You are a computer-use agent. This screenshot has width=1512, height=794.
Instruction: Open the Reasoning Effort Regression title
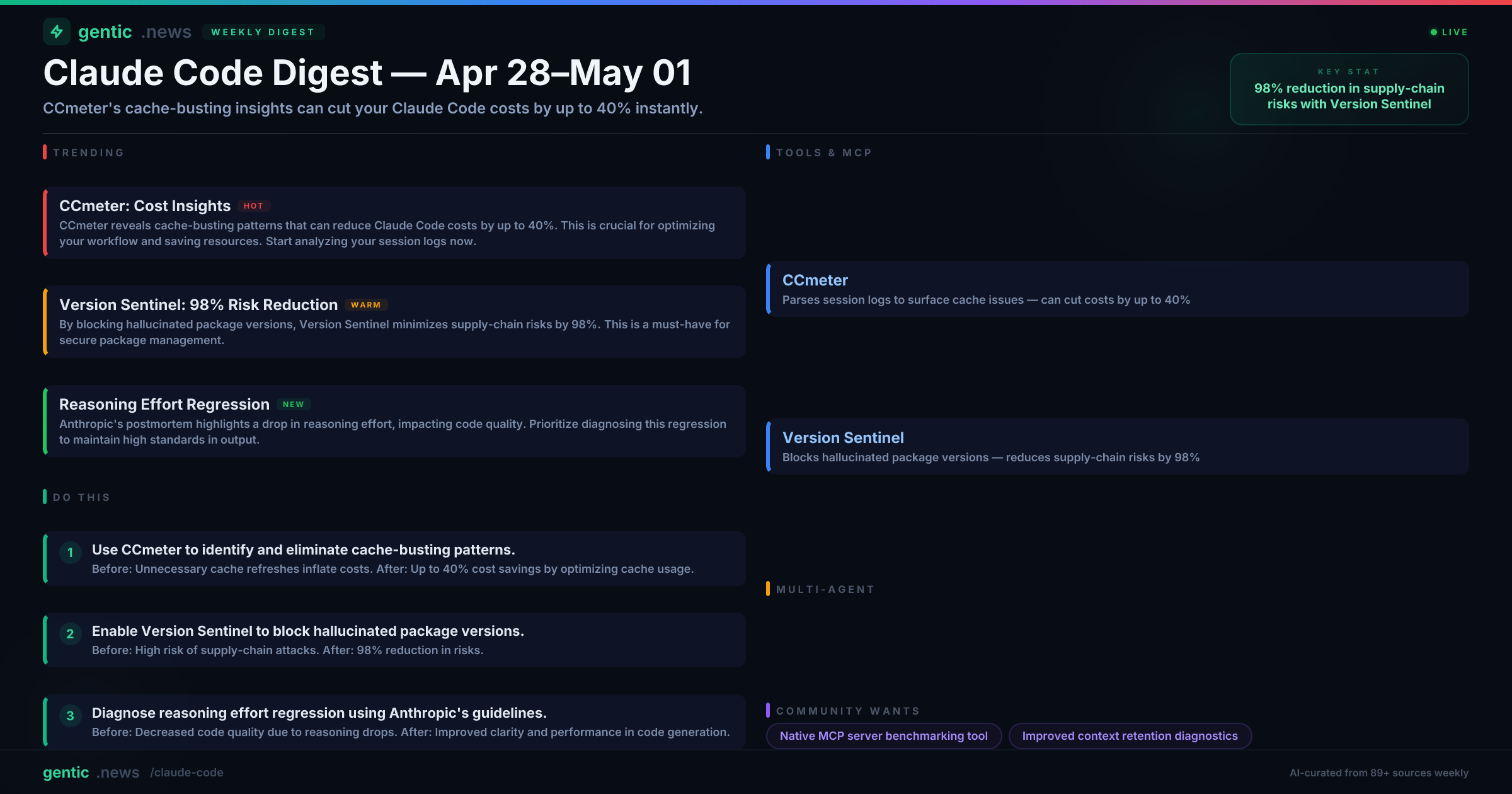[164, 404]
